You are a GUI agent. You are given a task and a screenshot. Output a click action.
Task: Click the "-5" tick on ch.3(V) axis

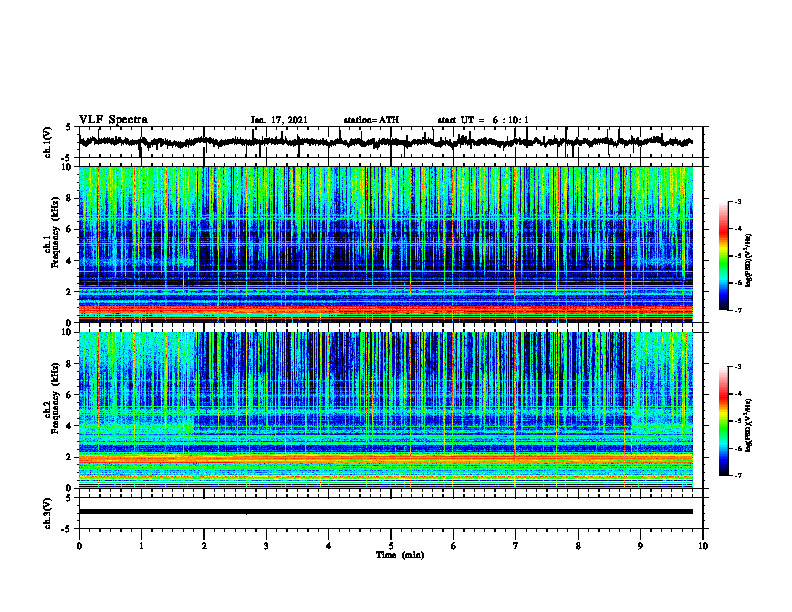point(67,529)
